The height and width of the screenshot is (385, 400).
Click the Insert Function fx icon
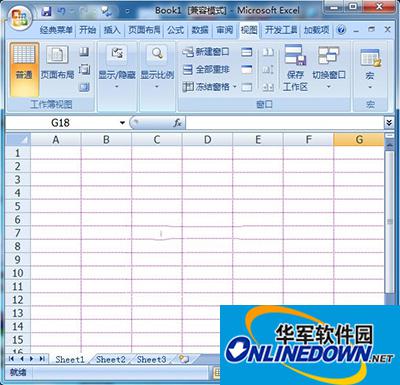point(177,123)
